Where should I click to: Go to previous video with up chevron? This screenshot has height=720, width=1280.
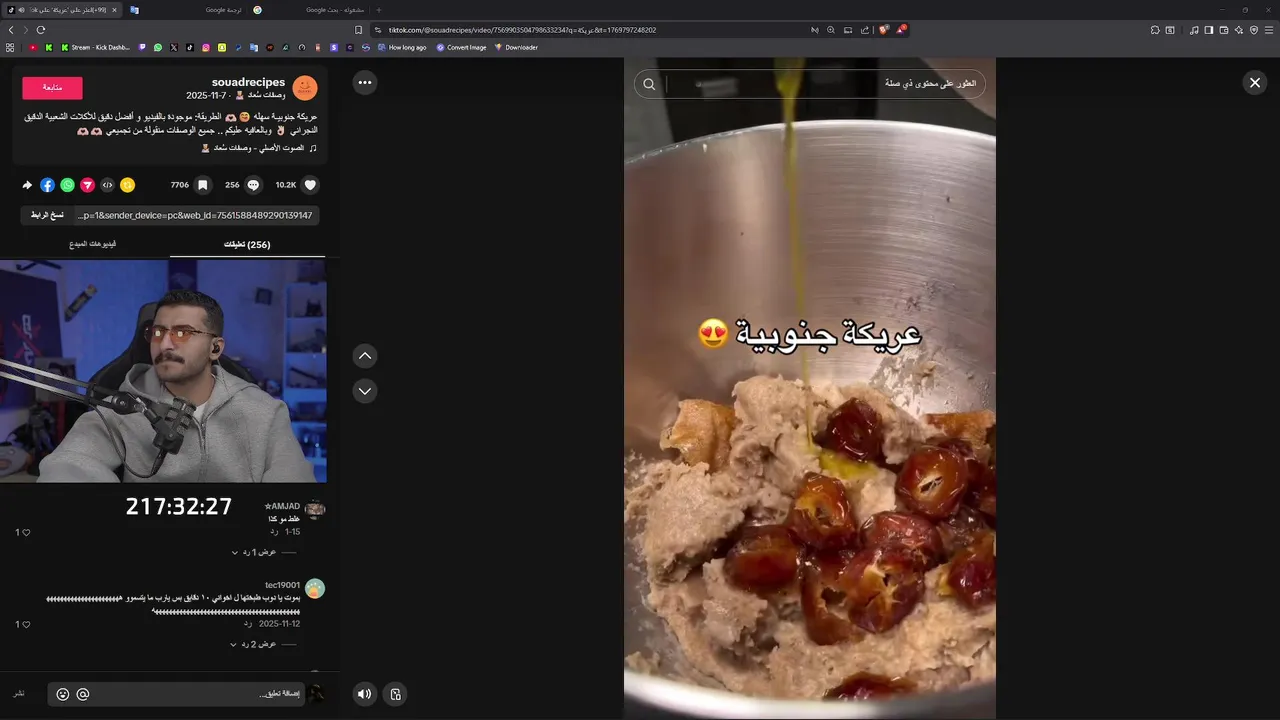point(365,355)
